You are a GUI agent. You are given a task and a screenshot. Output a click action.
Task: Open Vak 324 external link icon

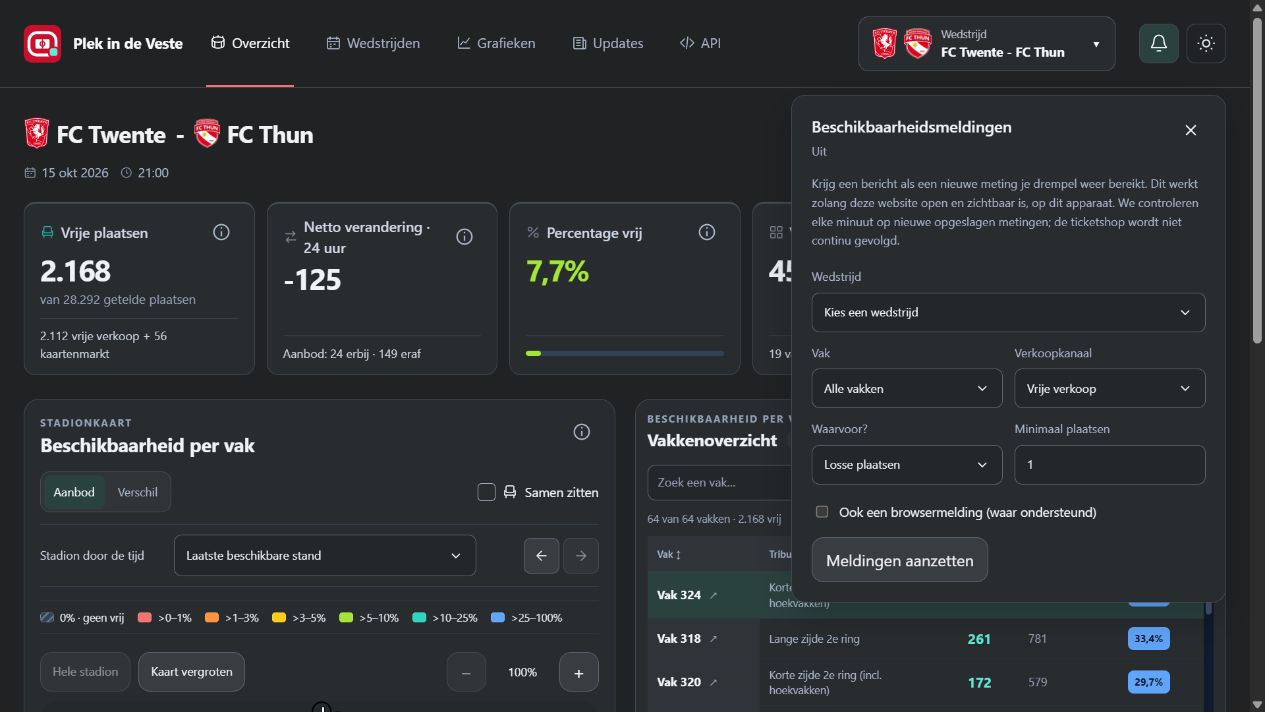(x=713, y=595)
